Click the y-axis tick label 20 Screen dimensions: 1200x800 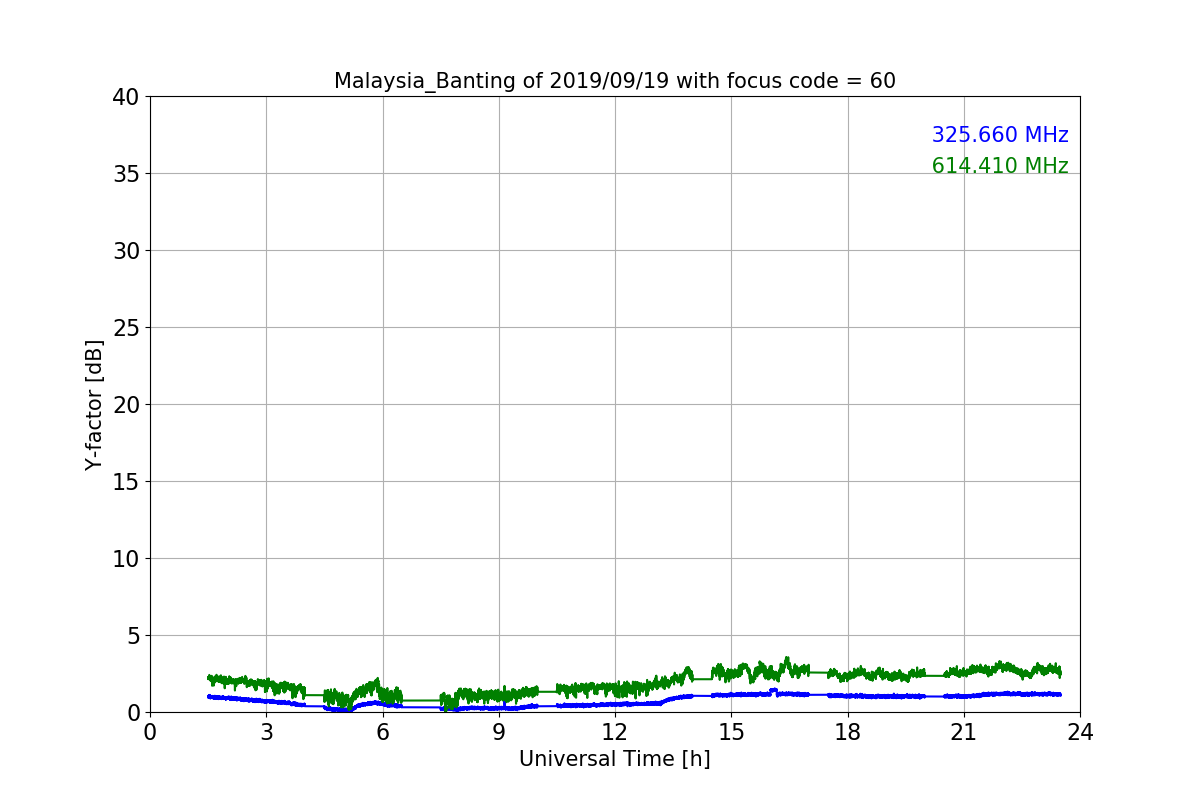click(126, 405)
